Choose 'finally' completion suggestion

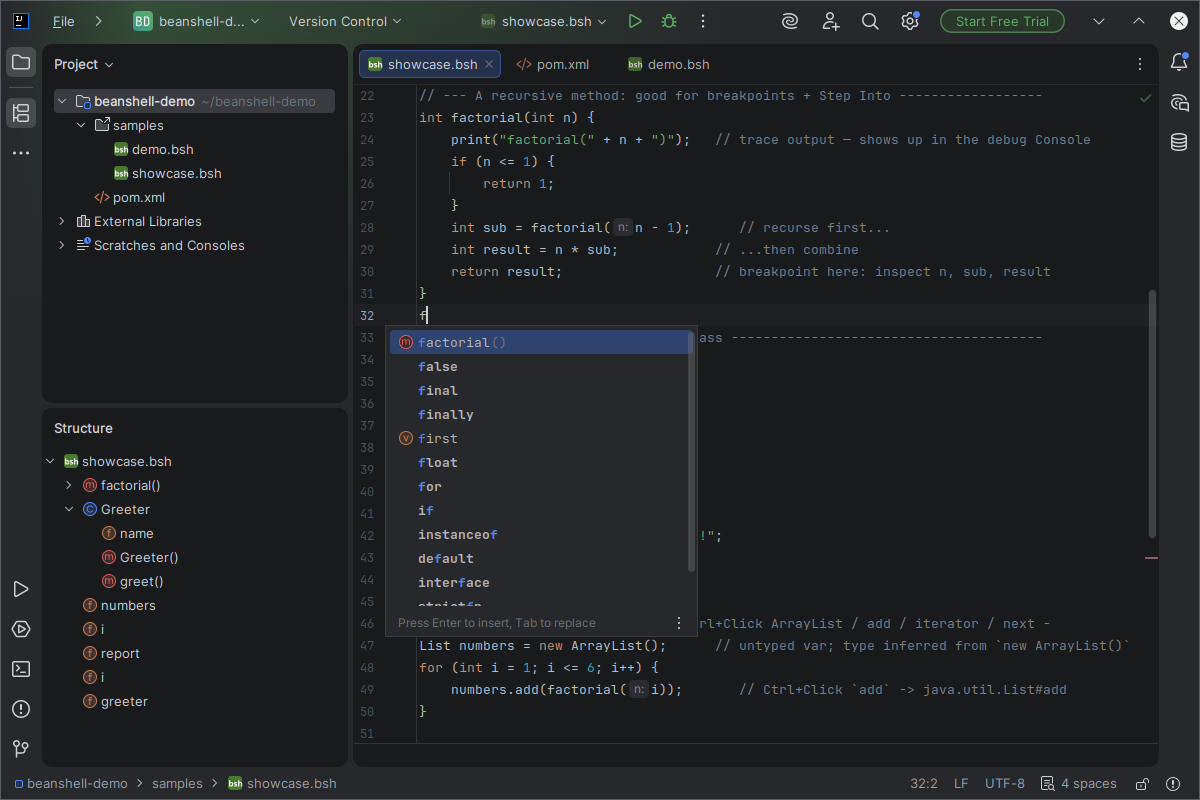coord(540,414)
